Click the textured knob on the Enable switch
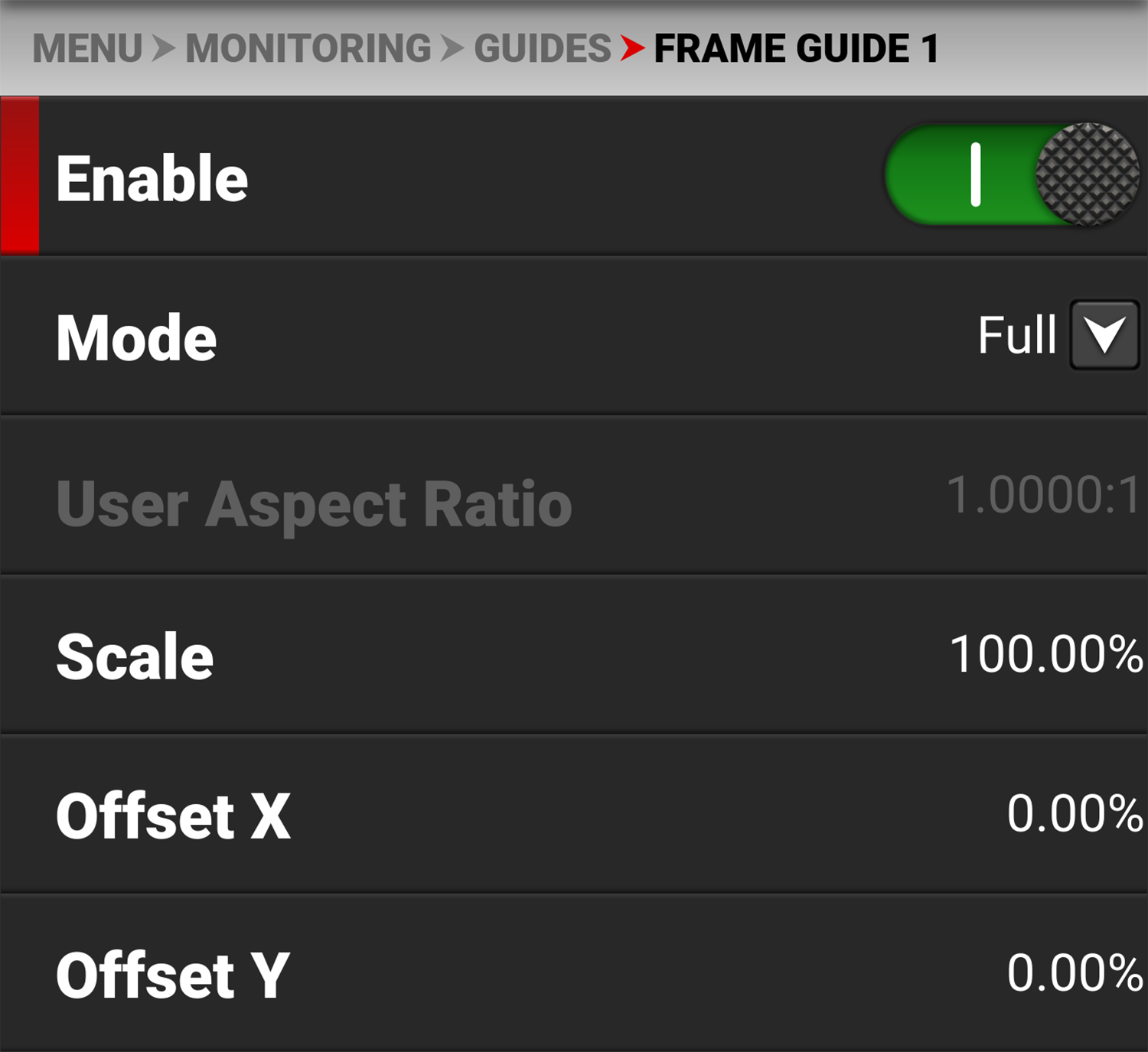Image resolution: width=1148 pixels, height=1052 pixels. (x=1087, y=174)
